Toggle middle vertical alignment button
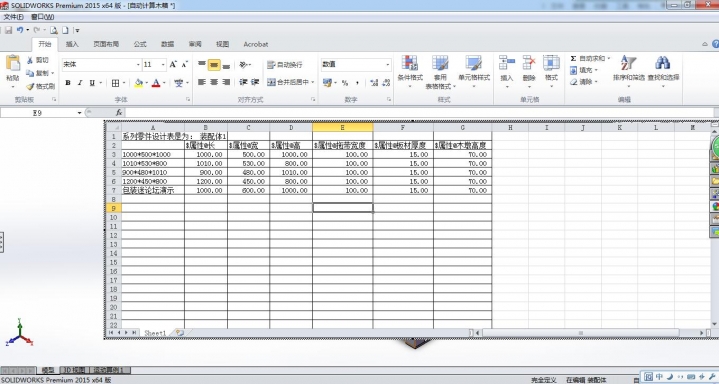The image size is (719, 384). 214,65
